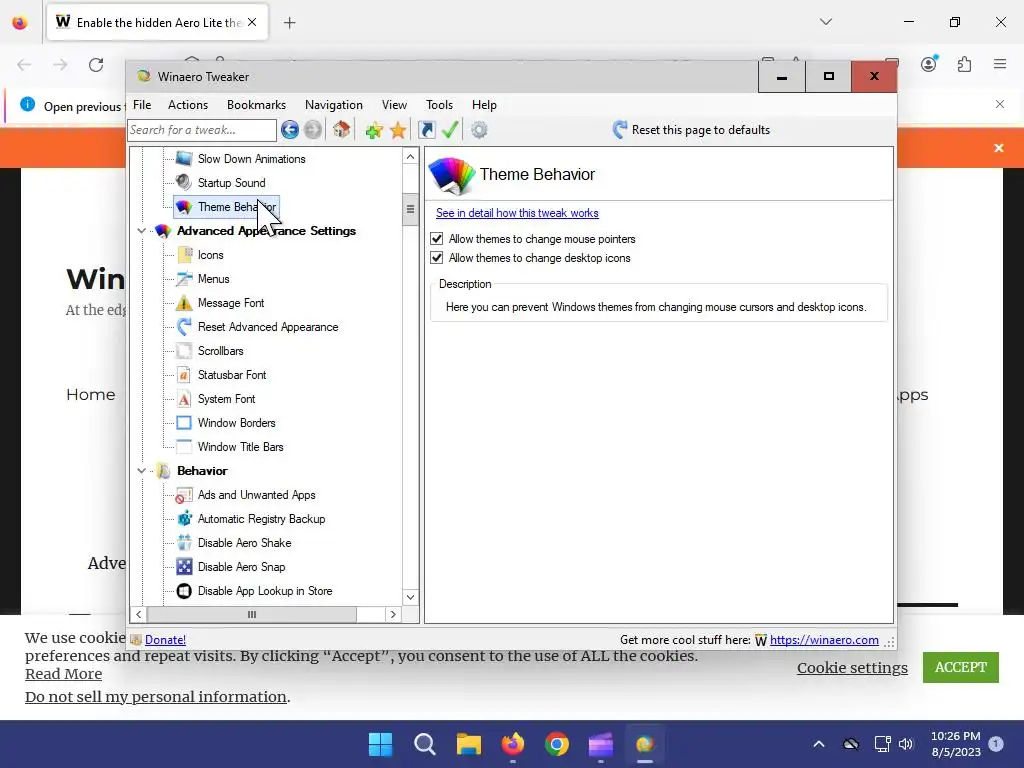This screenshot has height=768, width=1024.
Task: Click the tree horizontal scrollbar left arrow
Action: click(138, 615)
